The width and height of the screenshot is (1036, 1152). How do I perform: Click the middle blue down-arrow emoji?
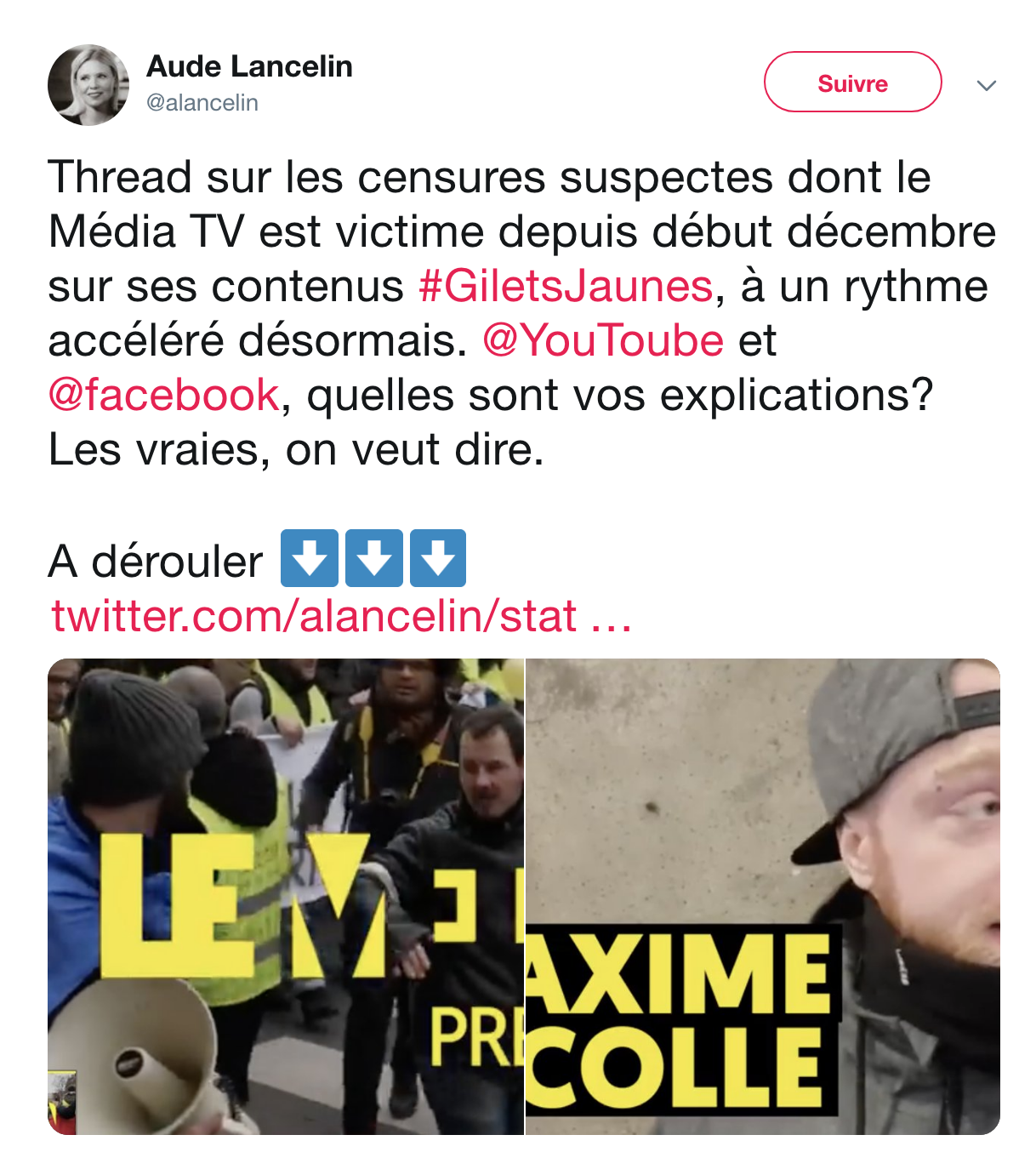click(374, 558)
